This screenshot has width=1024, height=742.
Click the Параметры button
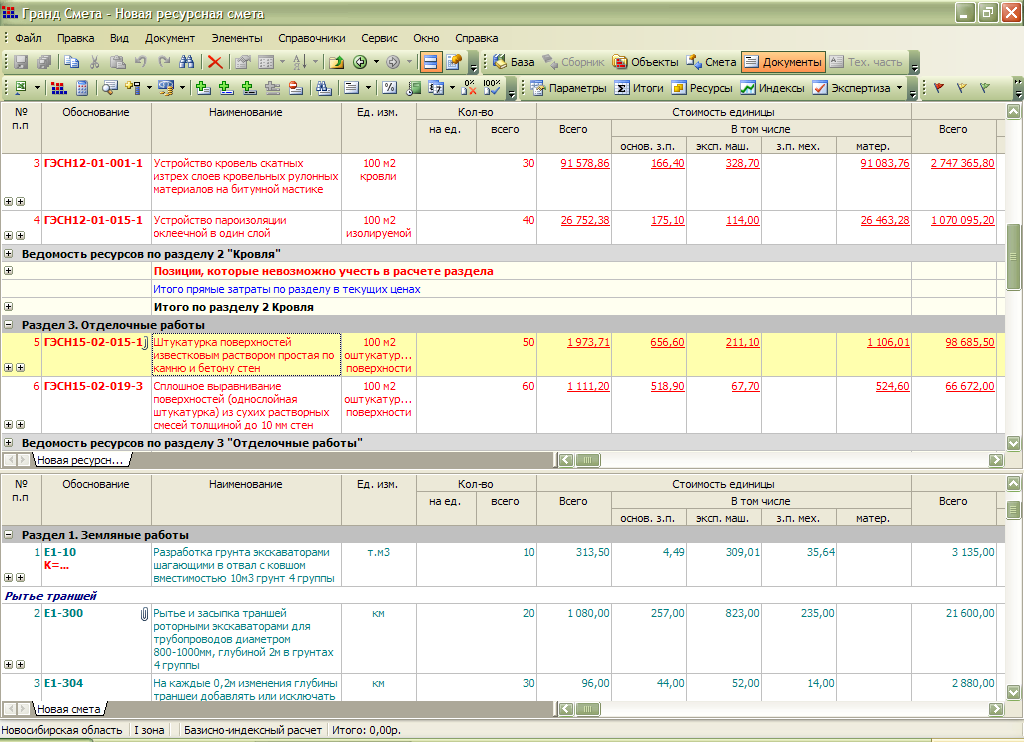point(568,88)
